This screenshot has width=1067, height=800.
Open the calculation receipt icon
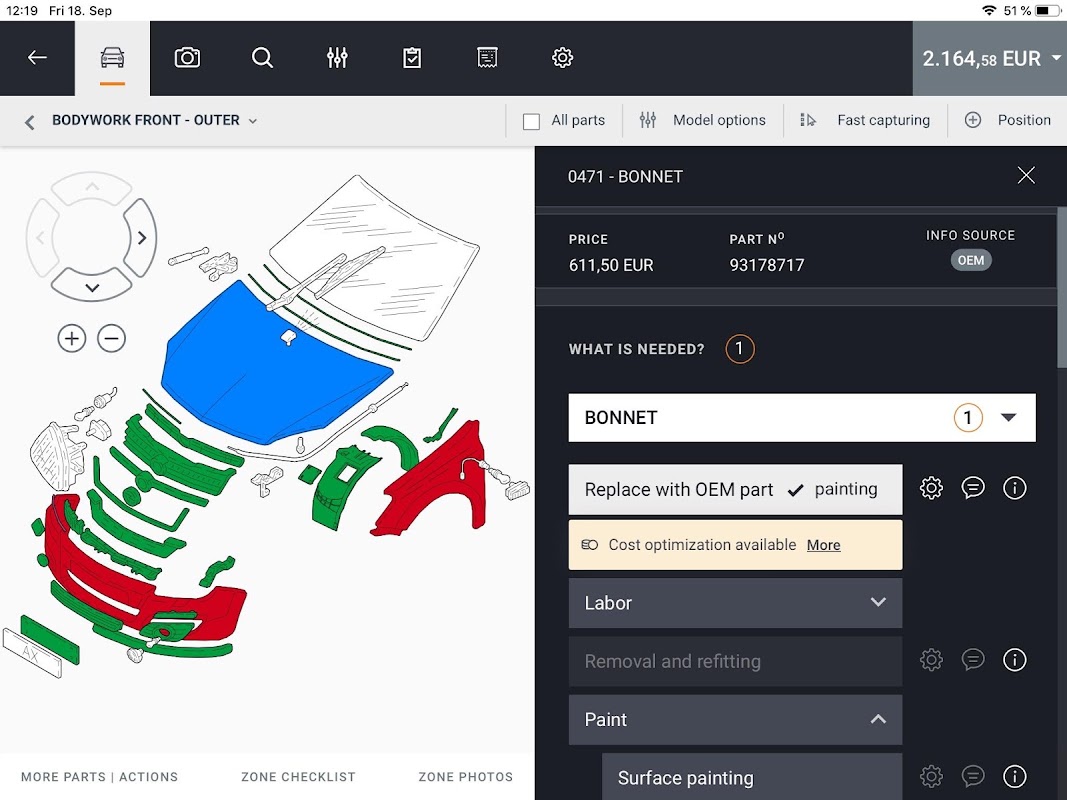487,58
